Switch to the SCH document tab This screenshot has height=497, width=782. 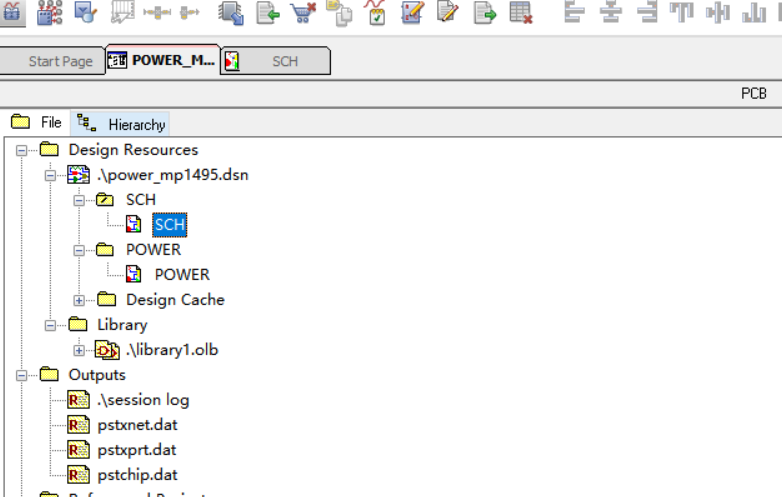284,61
